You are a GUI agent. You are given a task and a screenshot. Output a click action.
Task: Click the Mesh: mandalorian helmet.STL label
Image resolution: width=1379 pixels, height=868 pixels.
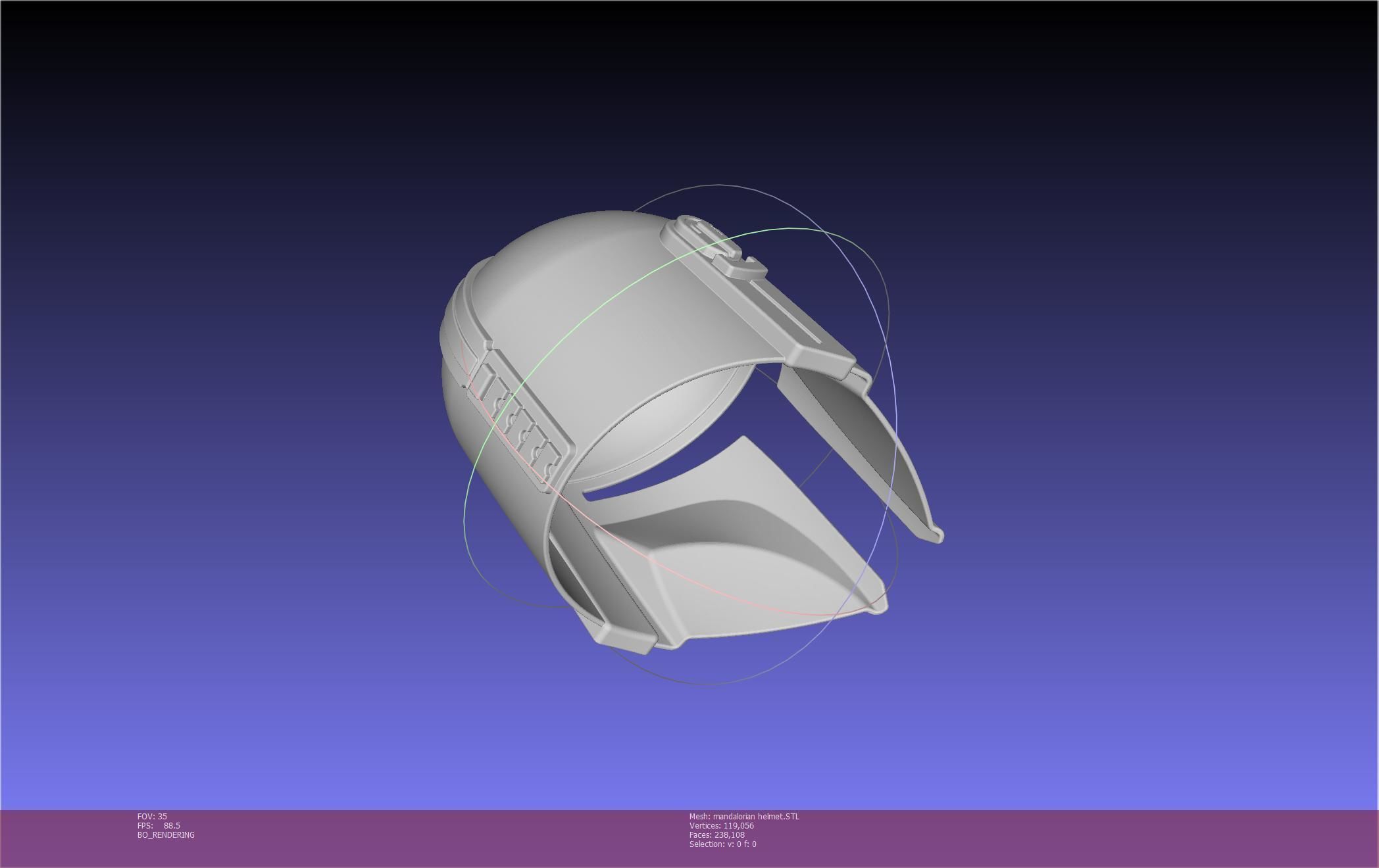pos(744,816)
